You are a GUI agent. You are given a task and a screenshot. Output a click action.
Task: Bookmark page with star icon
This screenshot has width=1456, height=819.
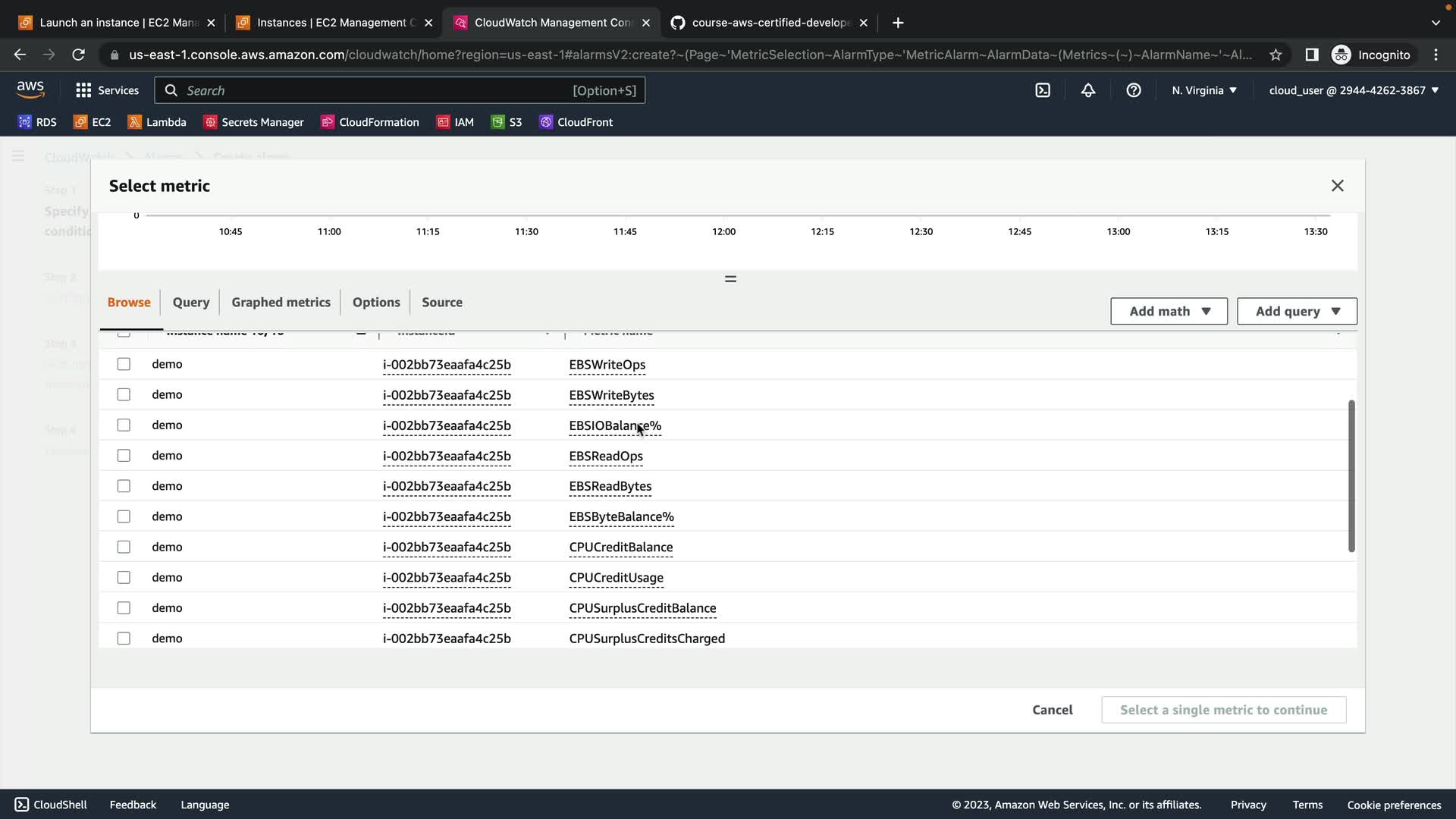click(x=1276, y=55)
